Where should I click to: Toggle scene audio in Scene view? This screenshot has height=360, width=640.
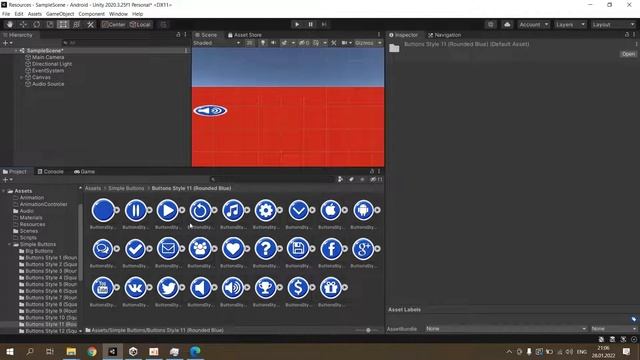click(273, 43)
